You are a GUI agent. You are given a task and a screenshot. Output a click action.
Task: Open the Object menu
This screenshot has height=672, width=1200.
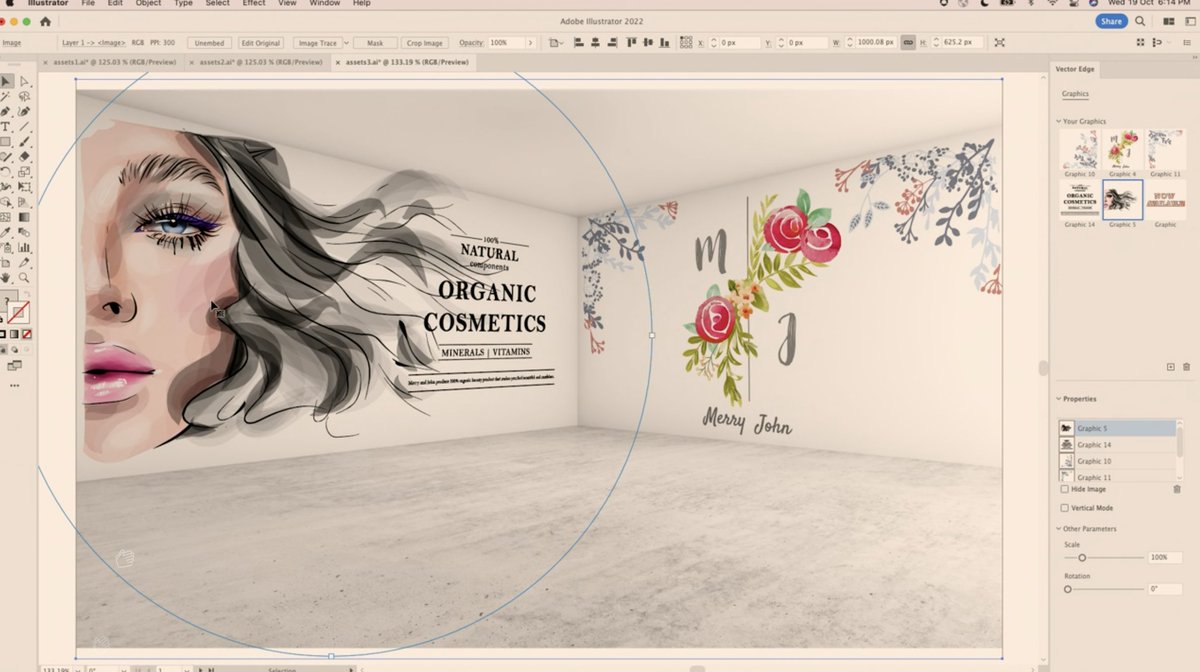(x=148, y=4)
